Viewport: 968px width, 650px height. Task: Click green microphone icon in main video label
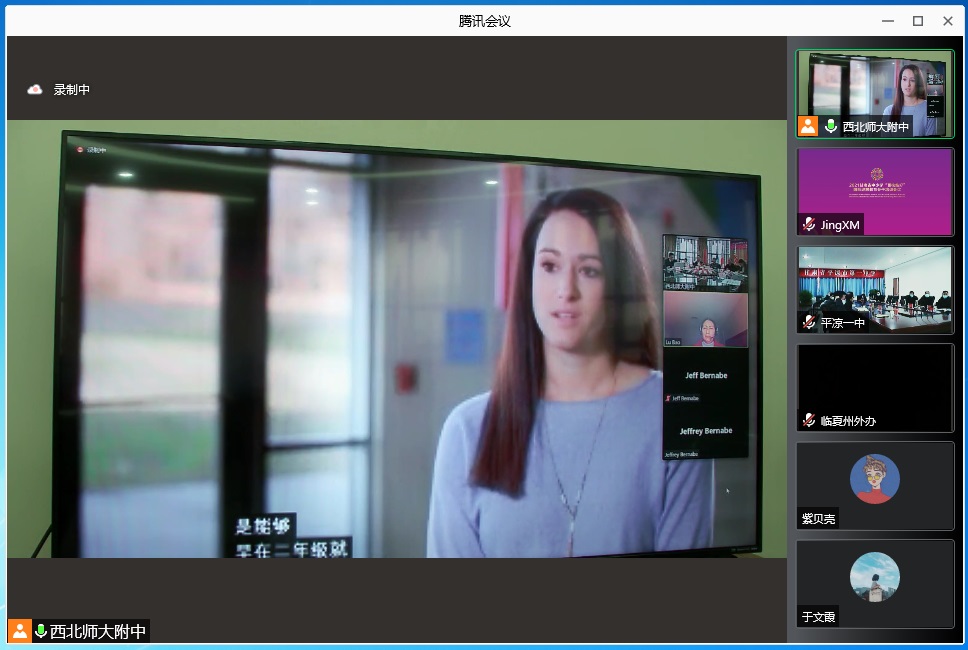41,631
